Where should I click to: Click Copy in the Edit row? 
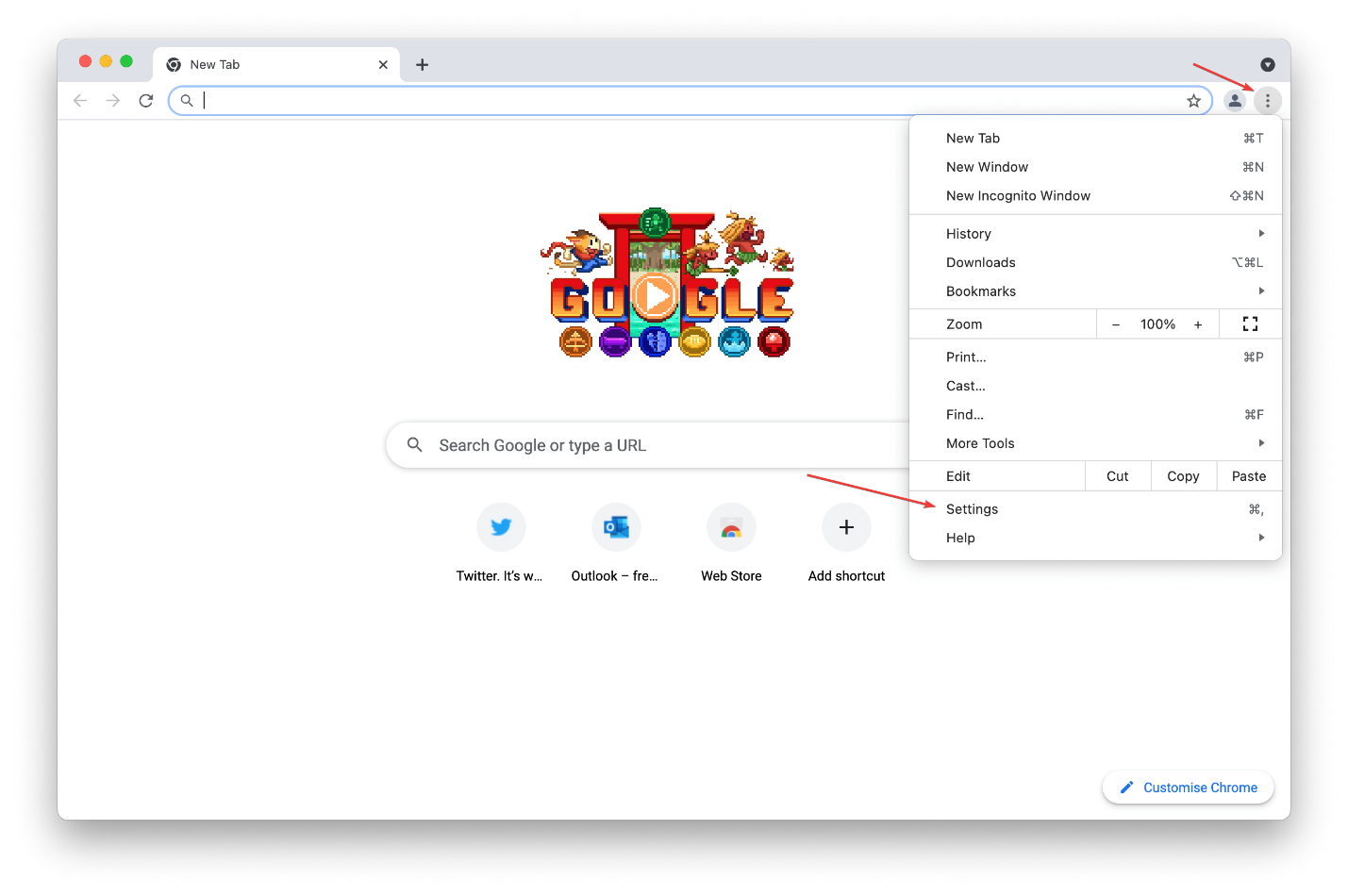[x=1183, y=475]
